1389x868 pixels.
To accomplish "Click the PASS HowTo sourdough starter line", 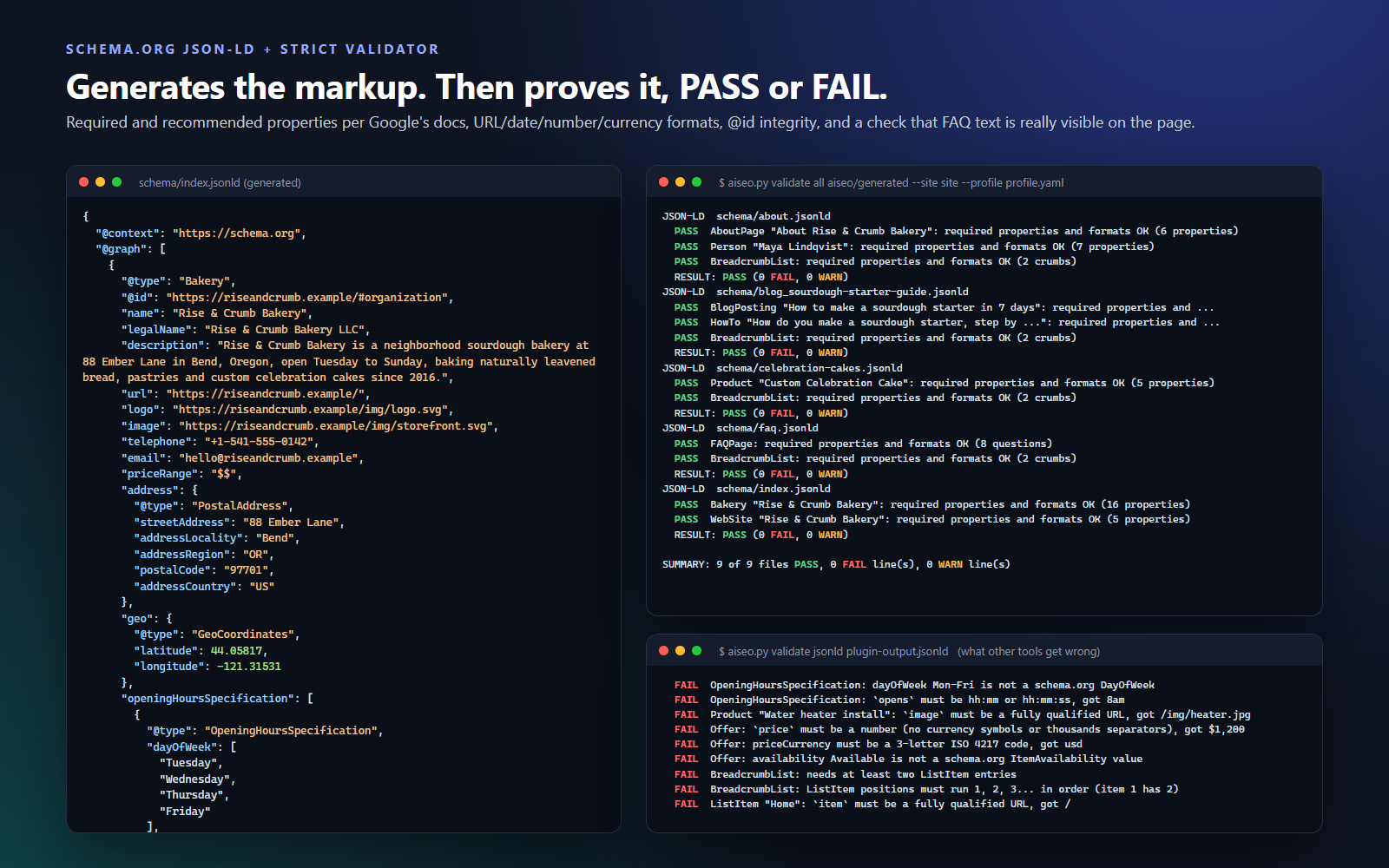I will [x=947, y=322].
